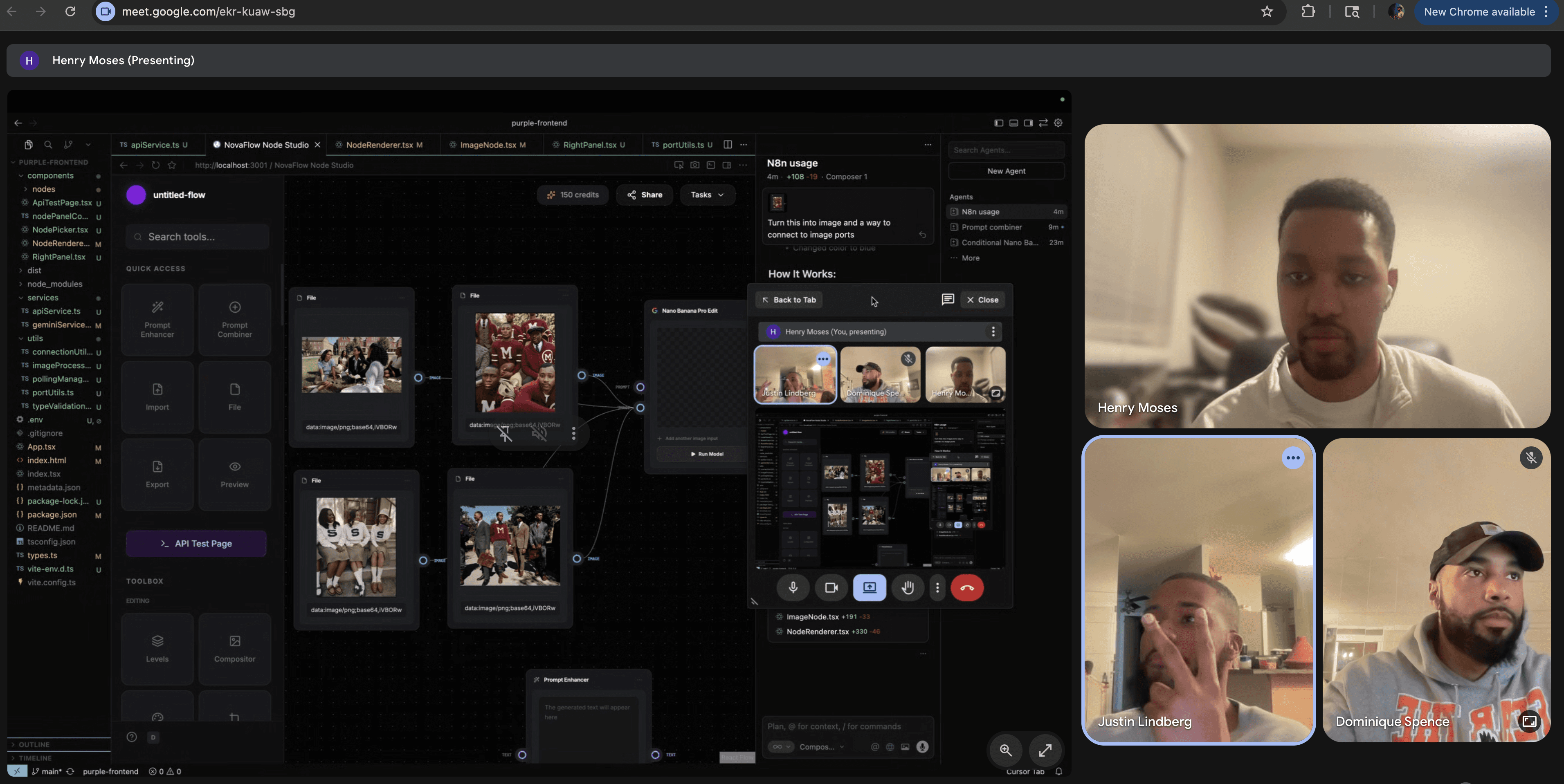Open Justin Lindberg's three-dot options
Screen dimensions: 1564x784
tap(1292, 457)
